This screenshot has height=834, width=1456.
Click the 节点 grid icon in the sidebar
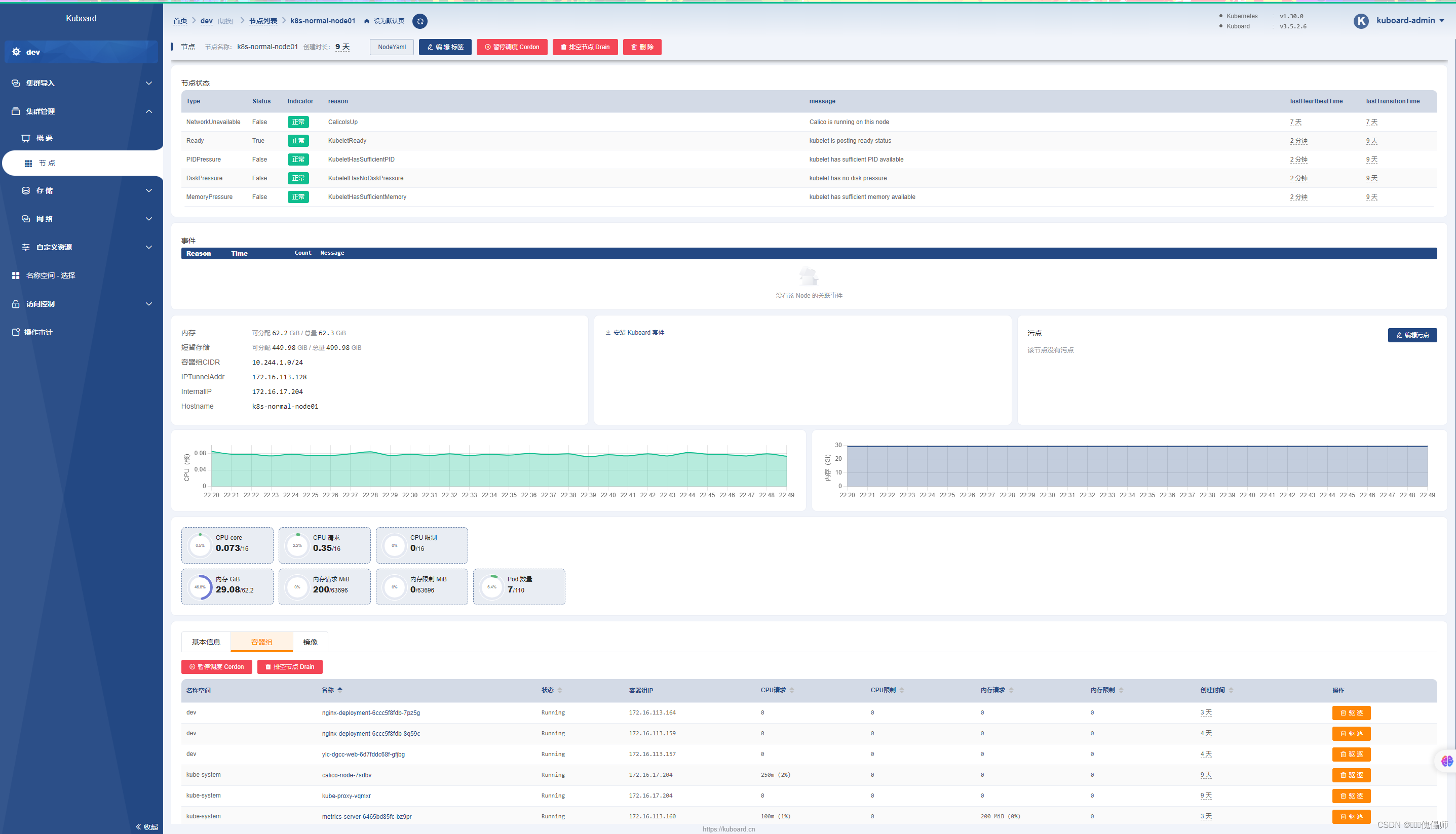click(28, 163)
